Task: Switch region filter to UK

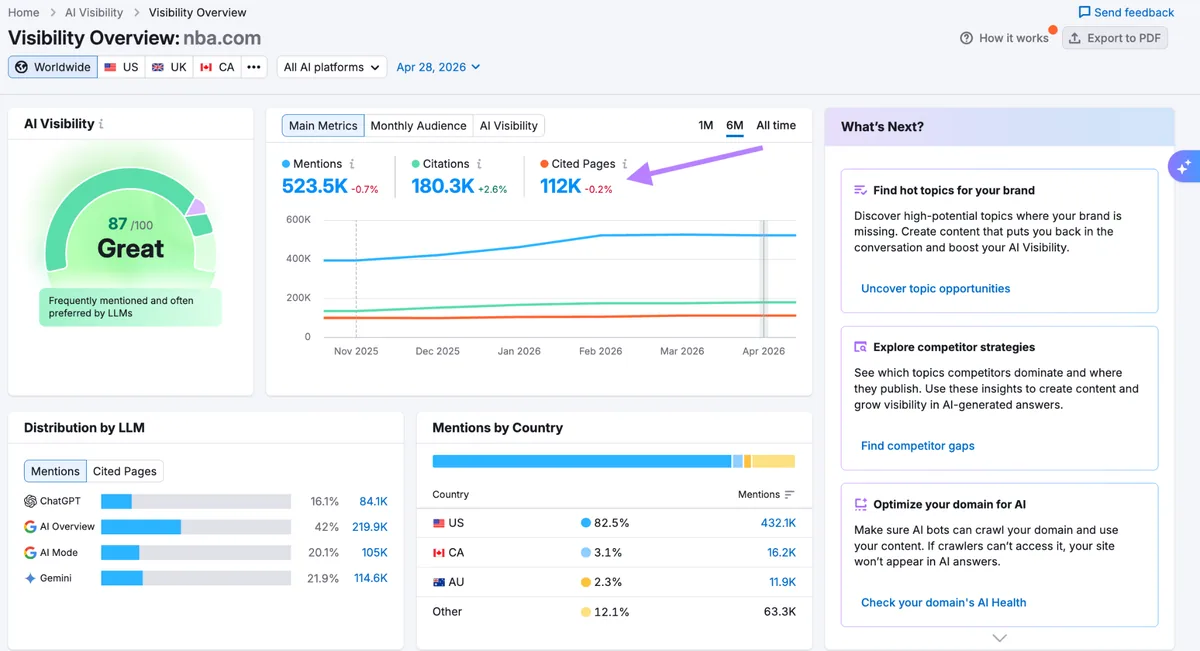Action: pos(168,67)
